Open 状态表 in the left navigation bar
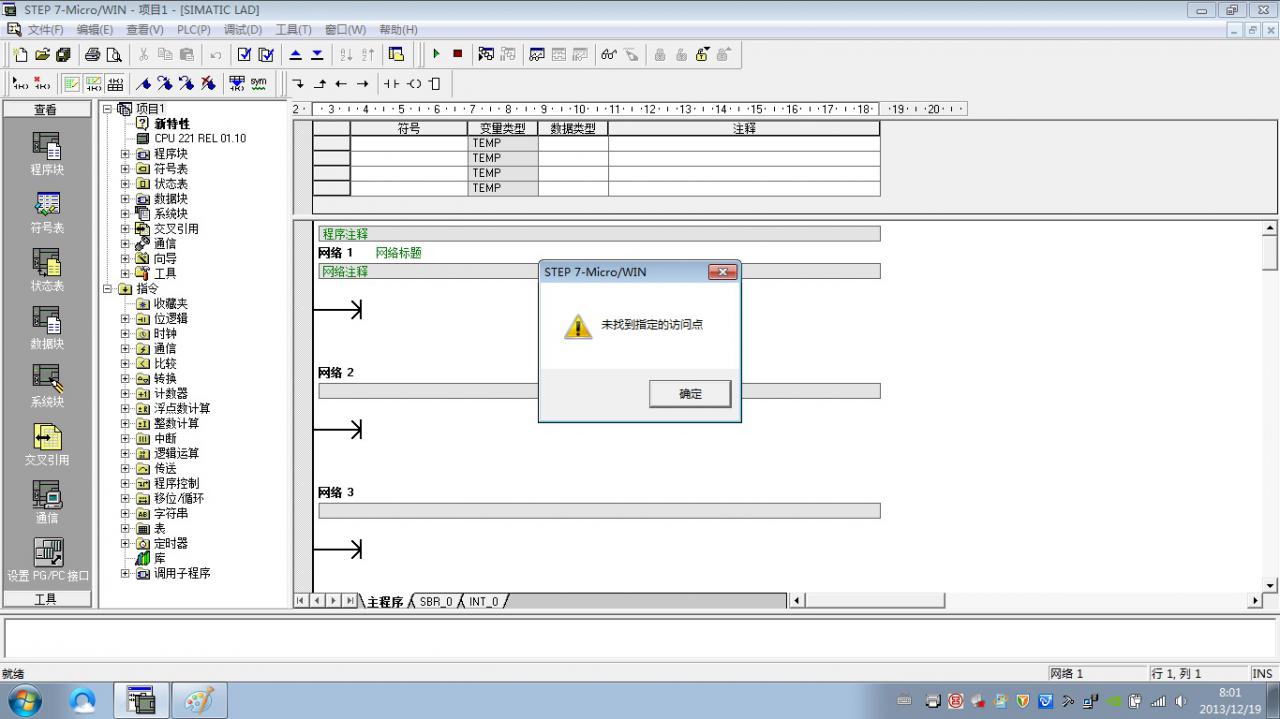Viewport: 1280px width, 719px height. tap(47, 269)
